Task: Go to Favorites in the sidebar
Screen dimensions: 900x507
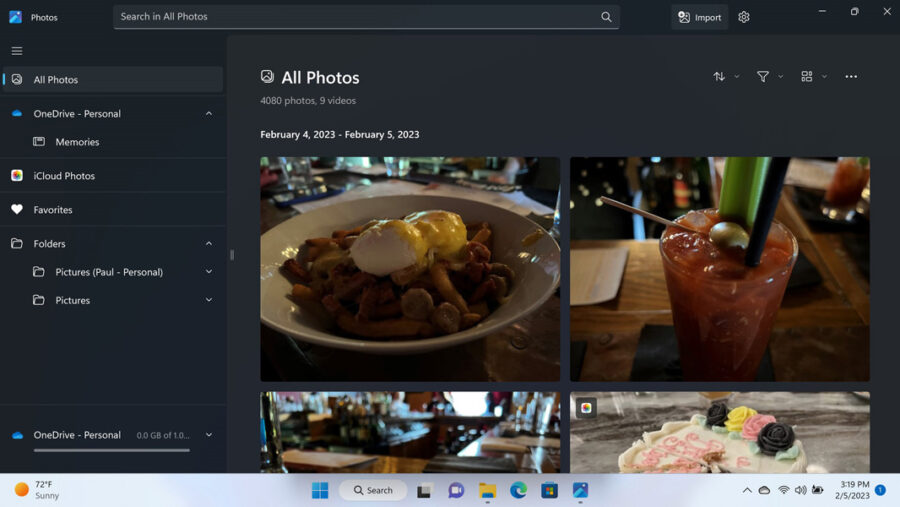Action: click(53, 210)
